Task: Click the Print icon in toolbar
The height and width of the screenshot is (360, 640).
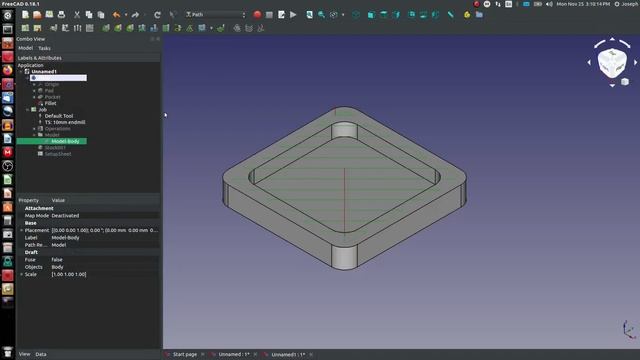Action: (x=61, y=15)
